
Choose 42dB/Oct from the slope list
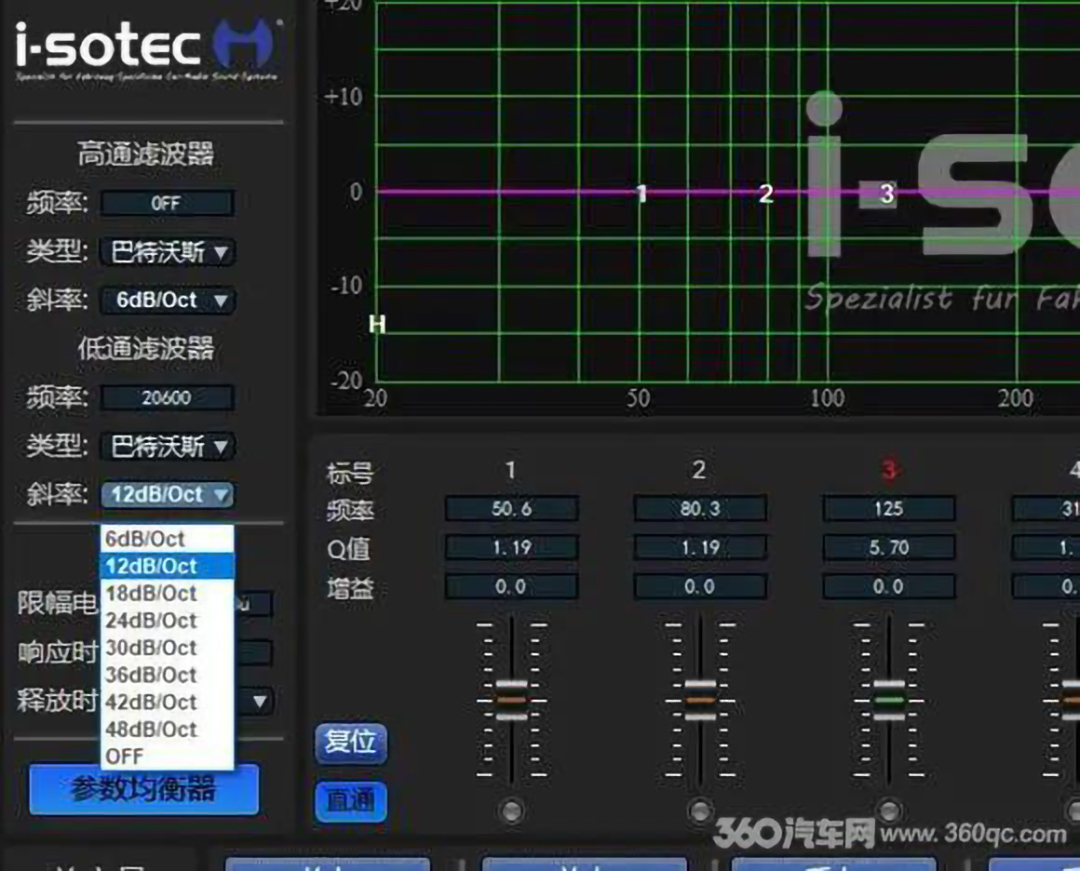(167, 702)
